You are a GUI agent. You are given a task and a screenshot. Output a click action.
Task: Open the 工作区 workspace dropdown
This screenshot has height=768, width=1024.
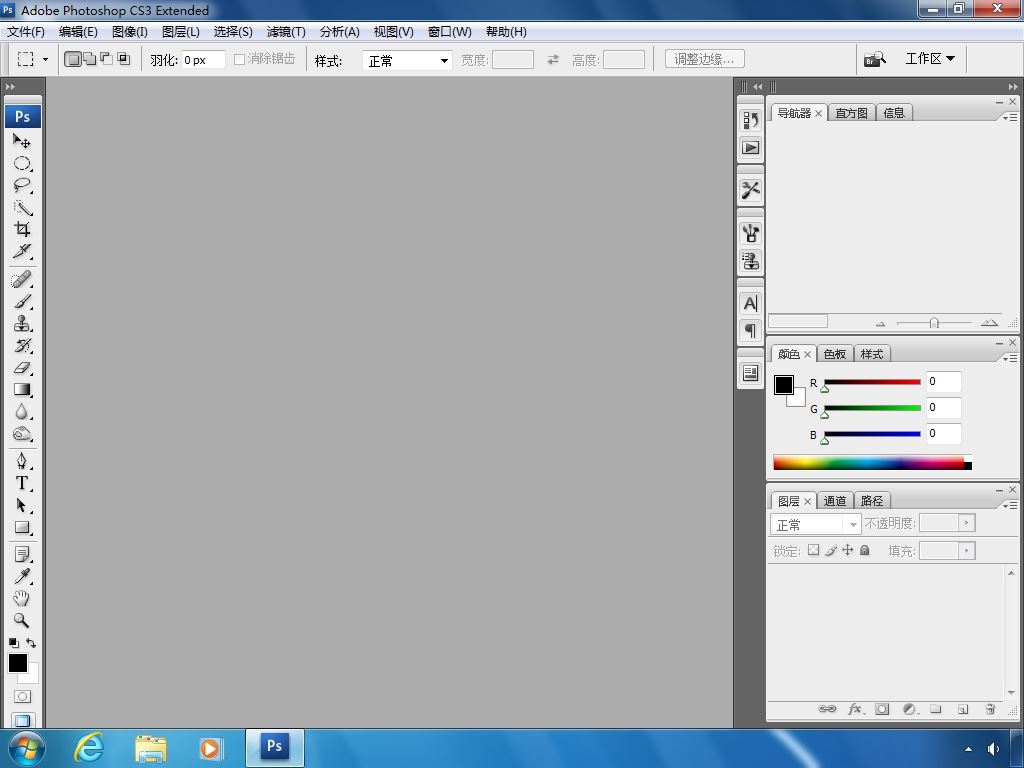click(x=930, y=59)
